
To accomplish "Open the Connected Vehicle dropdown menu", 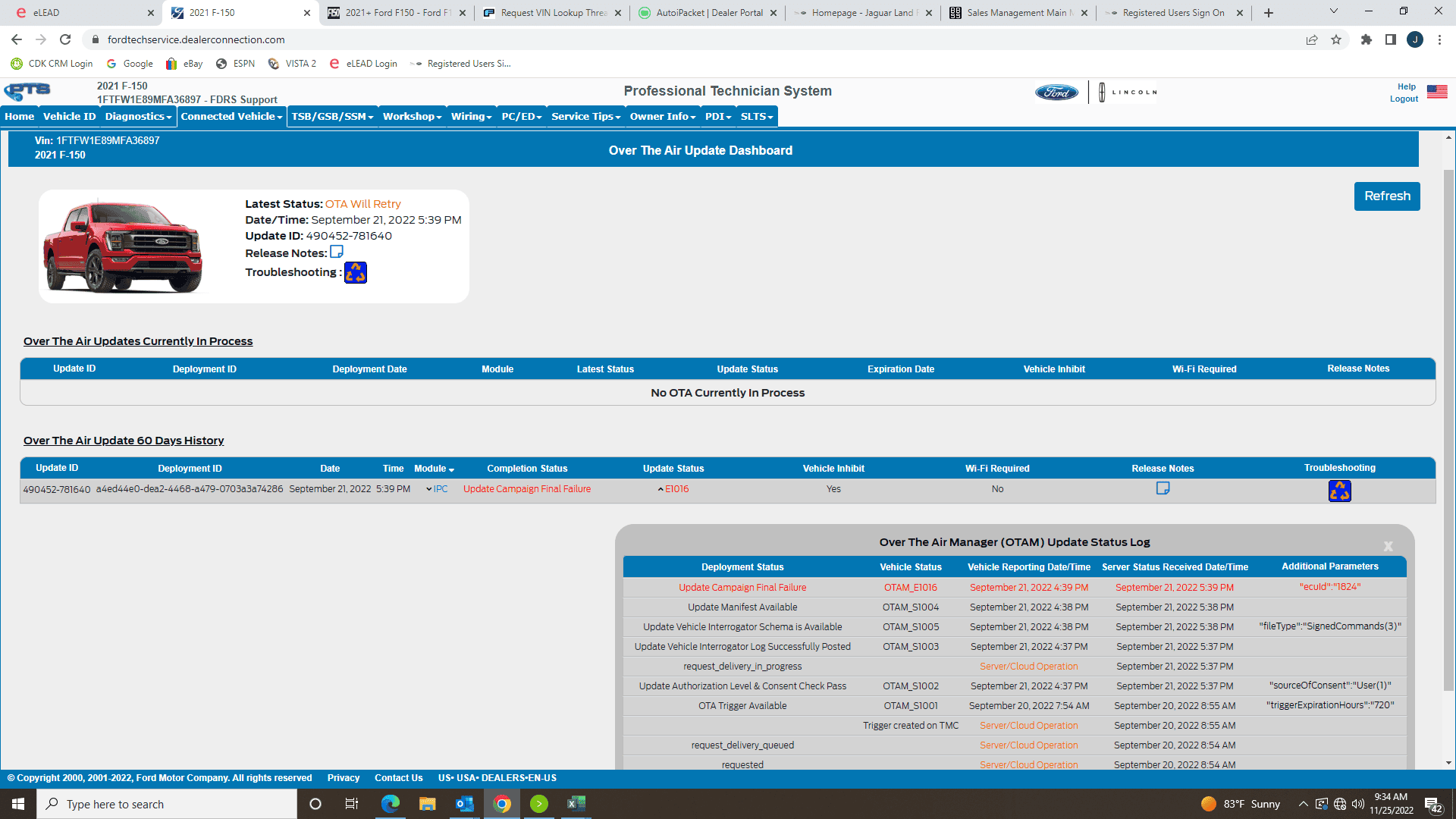I will 231,116.
